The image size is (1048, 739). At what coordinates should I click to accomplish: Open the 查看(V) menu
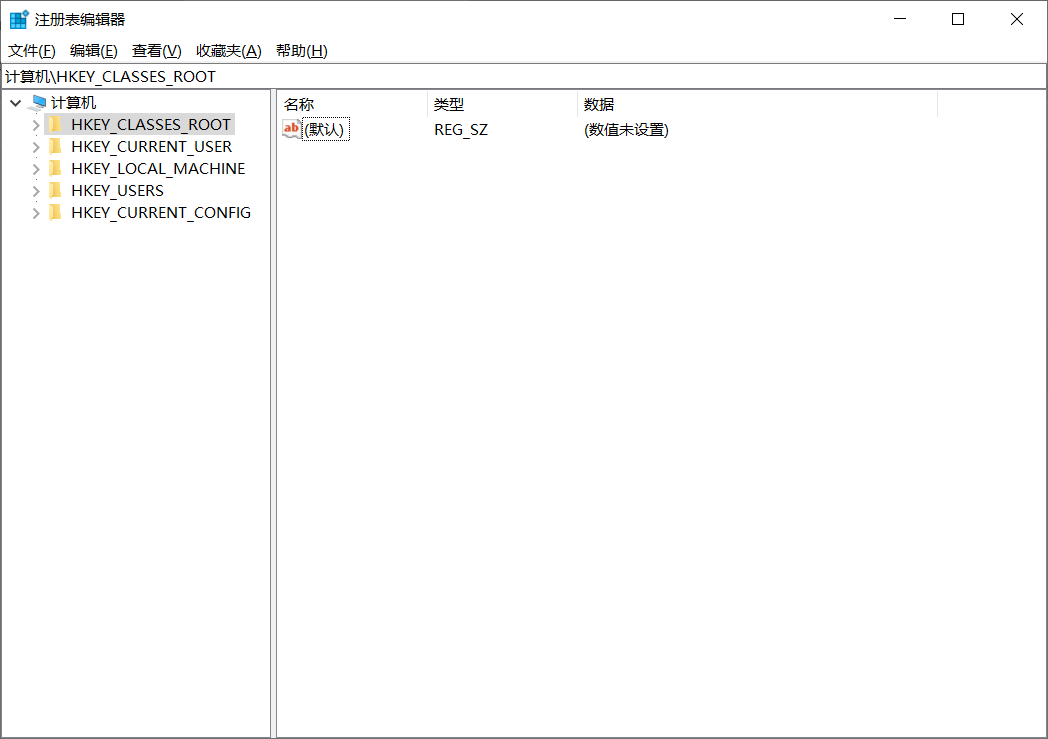coord(156,51)
